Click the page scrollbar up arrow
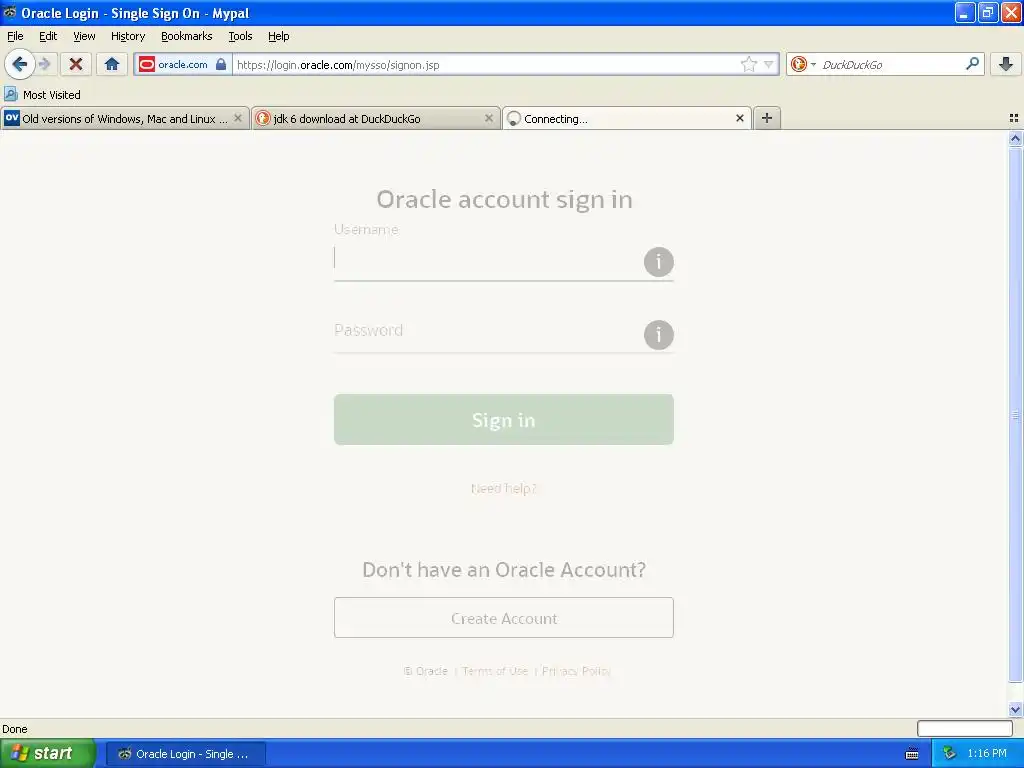 coord(1015,138)
